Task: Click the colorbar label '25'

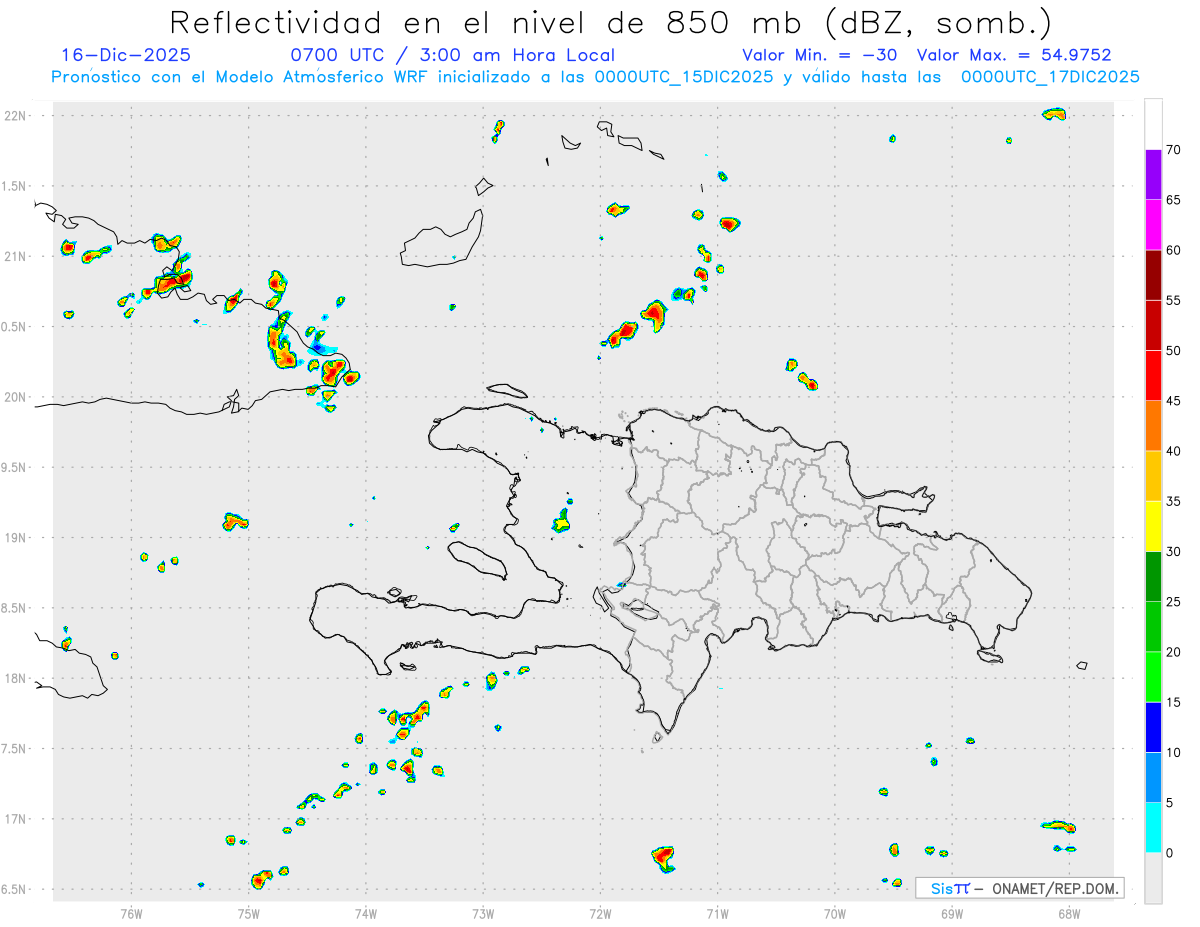Action: click(1174, 601)
